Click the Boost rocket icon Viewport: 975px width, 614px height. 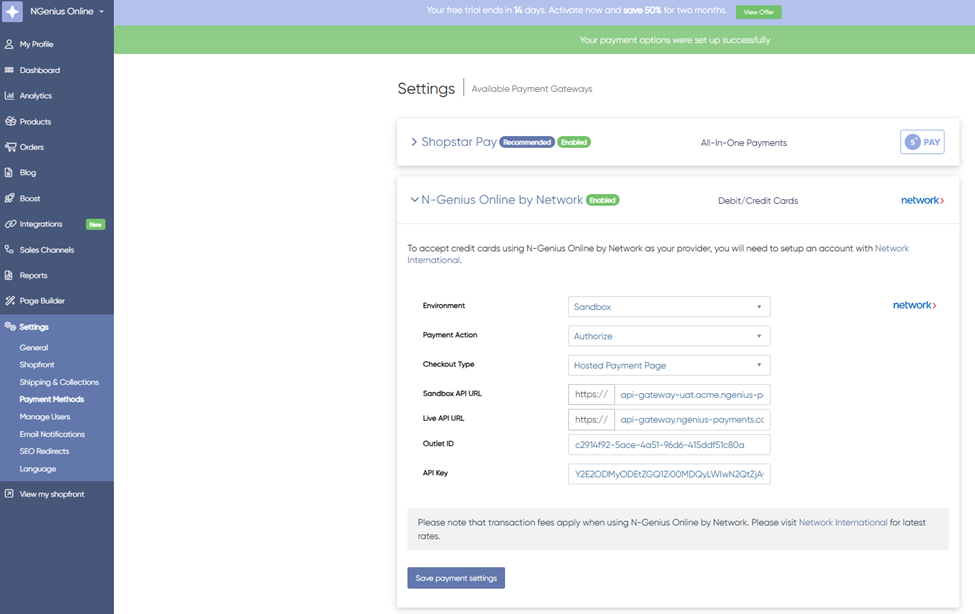point(9,198)
